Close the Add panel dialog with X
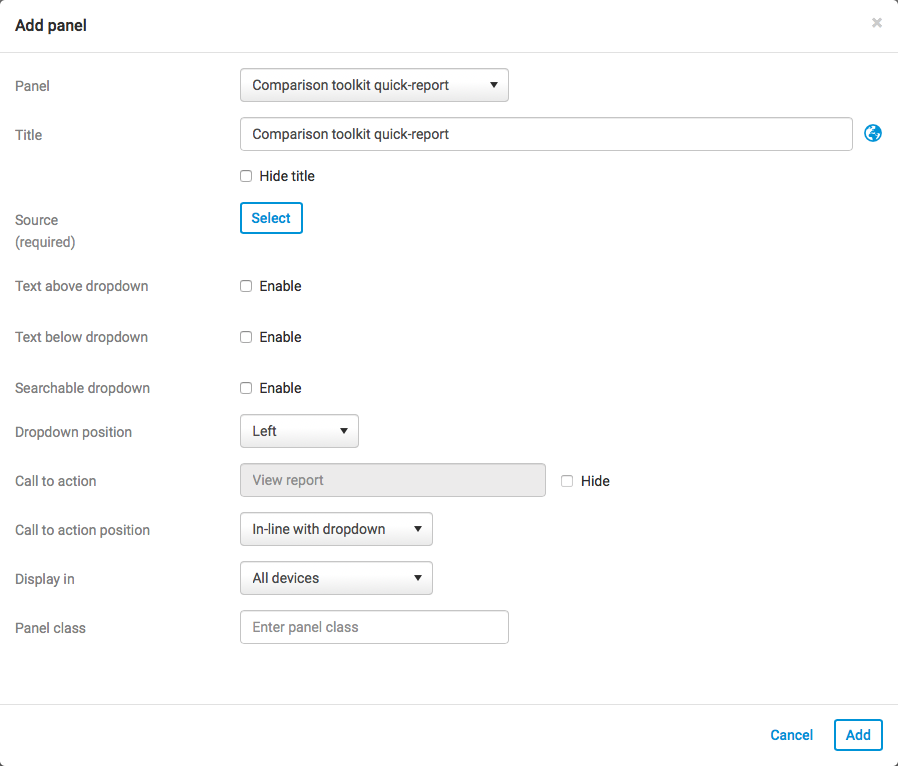898x766 pixels. (x=877, y=23)
